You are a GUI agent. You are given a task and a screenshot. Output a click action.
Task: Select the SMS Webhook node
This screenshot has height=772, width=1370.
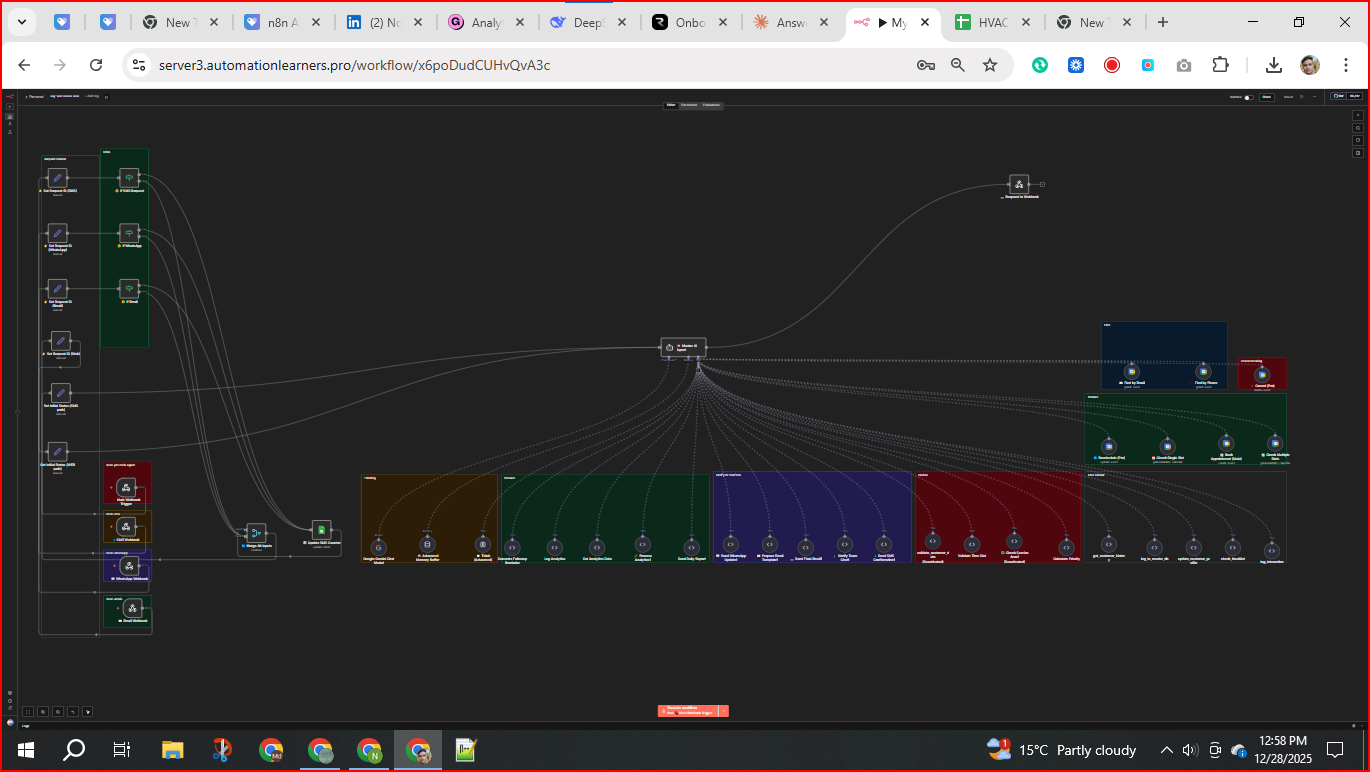pyautogui.click(x=127, y=527)
